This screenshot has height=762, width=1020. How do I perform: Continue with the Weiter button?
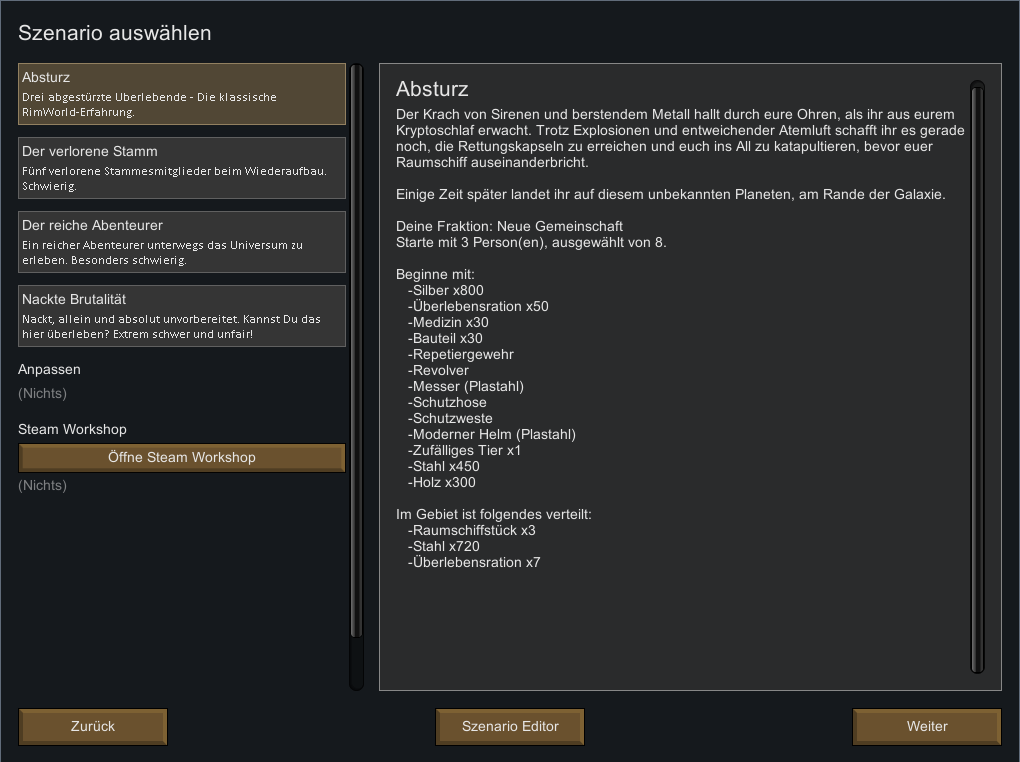coord(927,726)
